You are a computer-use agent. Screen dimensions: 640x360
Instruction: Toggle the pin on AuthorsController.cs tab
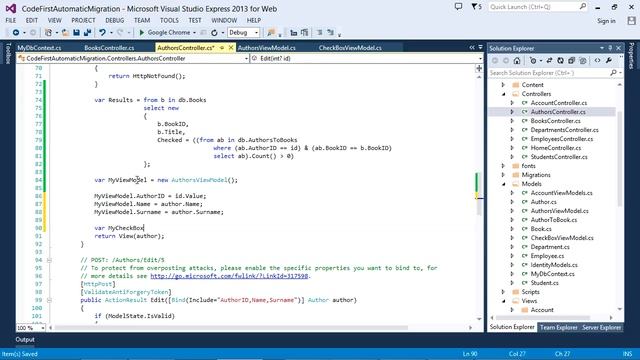[x=222, y=48]
